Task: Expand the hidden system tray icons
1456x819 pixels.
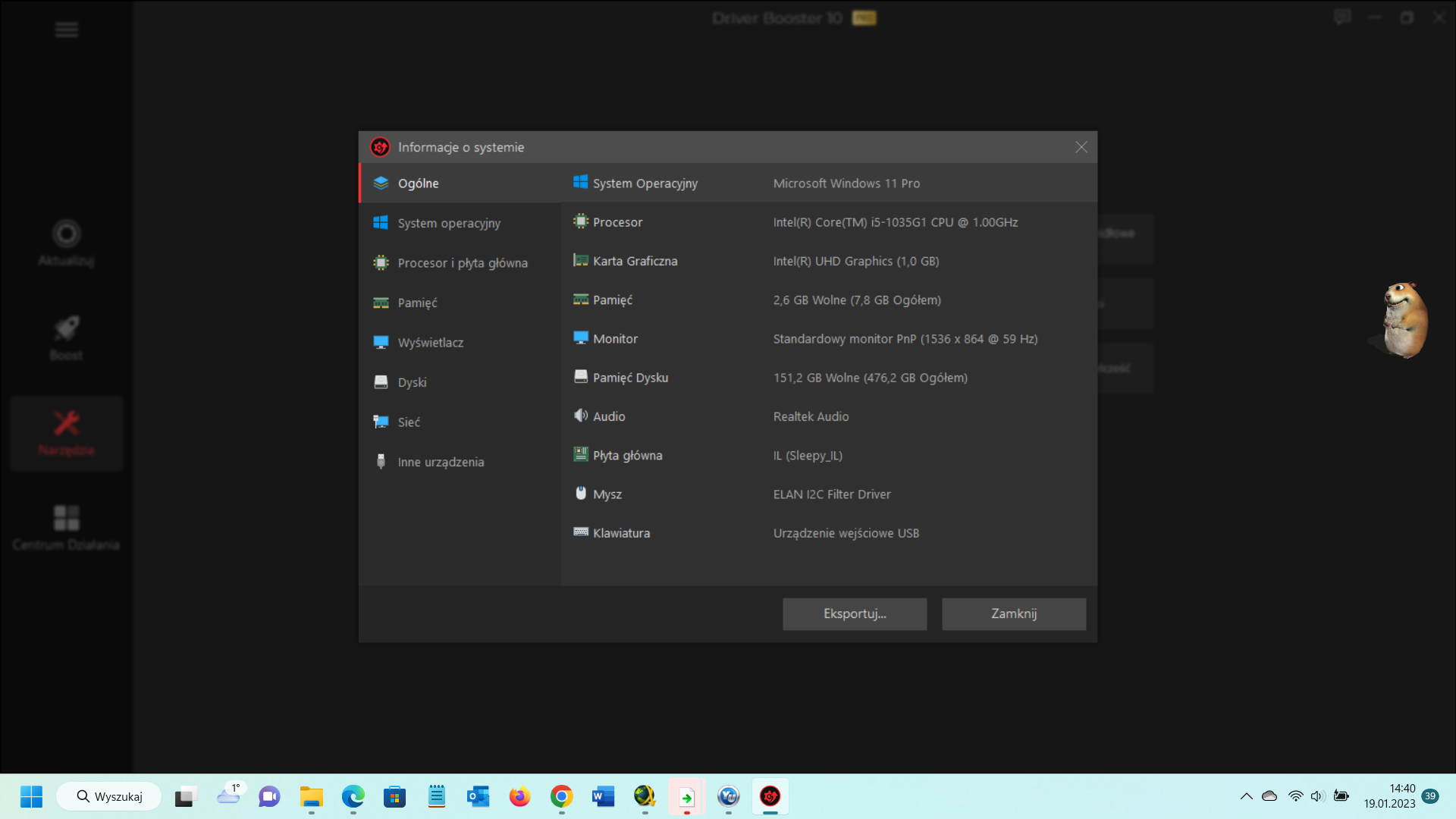Action: [1246, 796]
